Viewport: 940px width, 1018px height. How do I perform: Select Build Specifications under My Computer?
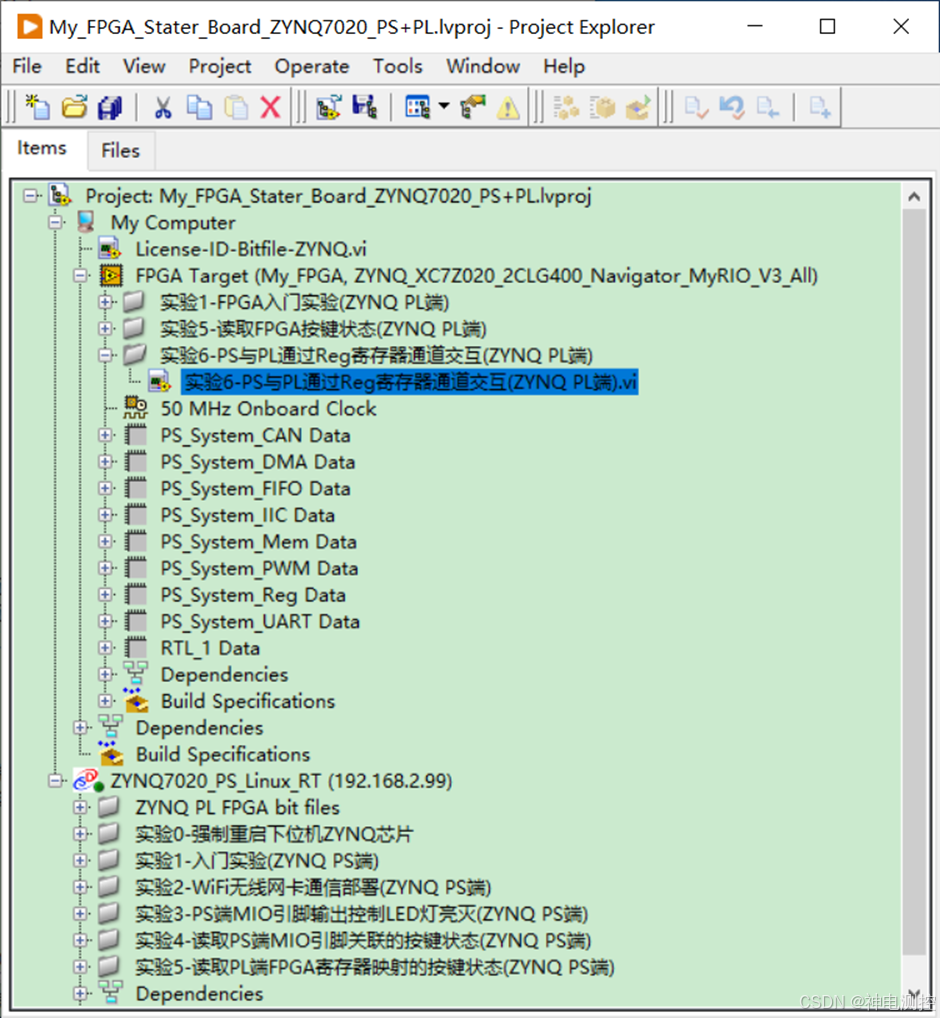click(x=223, y=754)
